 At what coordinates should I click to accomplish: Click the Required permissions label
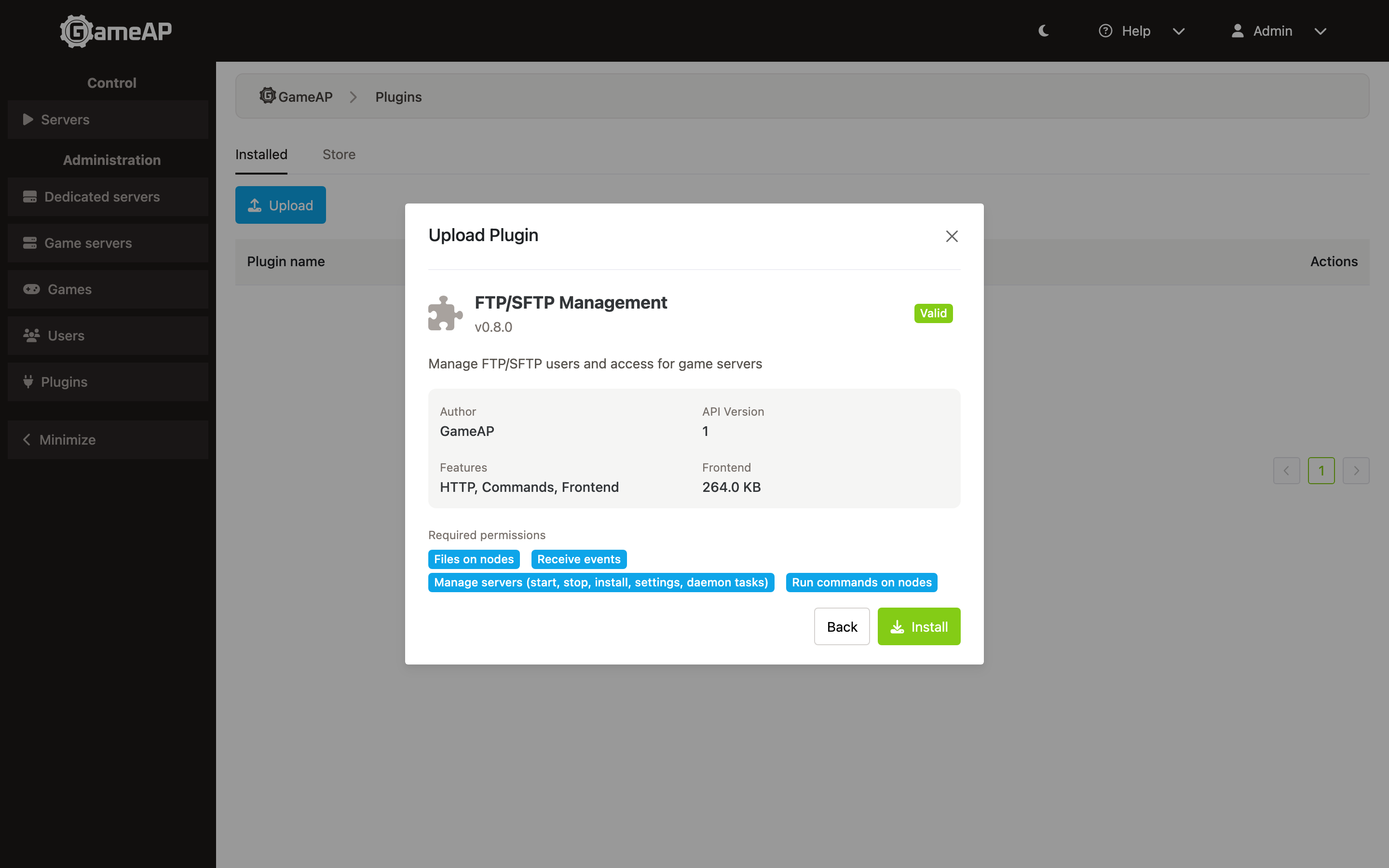pos(487,535)
